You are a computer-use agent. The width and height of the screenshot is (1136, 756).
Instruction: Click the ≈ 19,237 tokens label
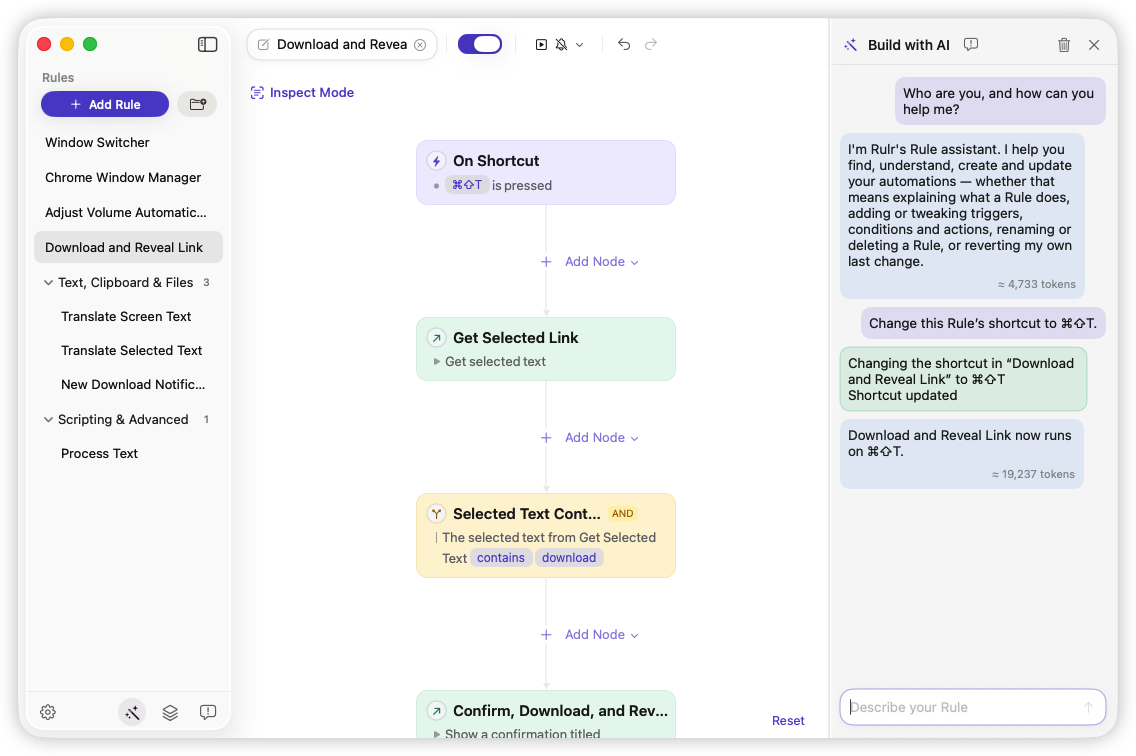1033,474
